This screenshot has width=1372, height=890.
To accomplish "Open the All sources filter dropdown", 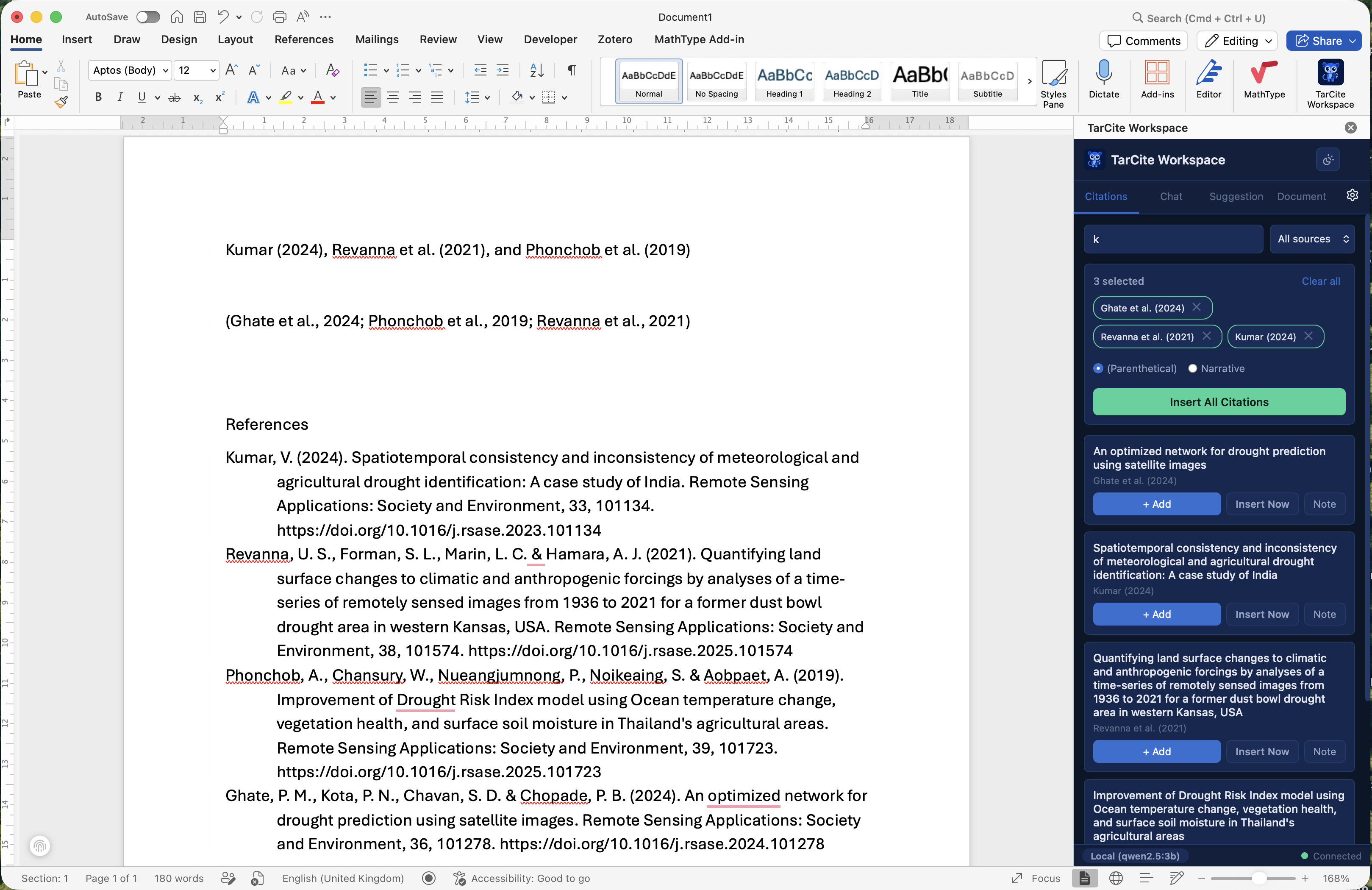I will pos(1312,239).
